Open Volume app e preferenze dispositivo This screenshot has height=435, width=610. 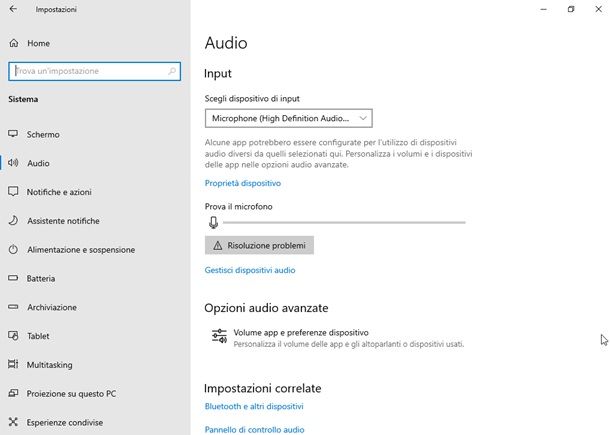click(x=338, y=338)
